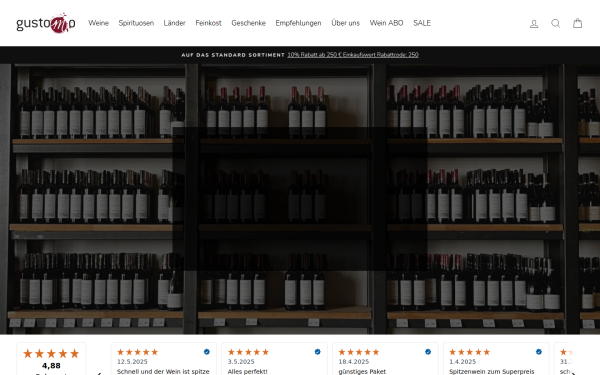Click the gustomio logo
Screen dimensions: 600x375
[46, 23]
